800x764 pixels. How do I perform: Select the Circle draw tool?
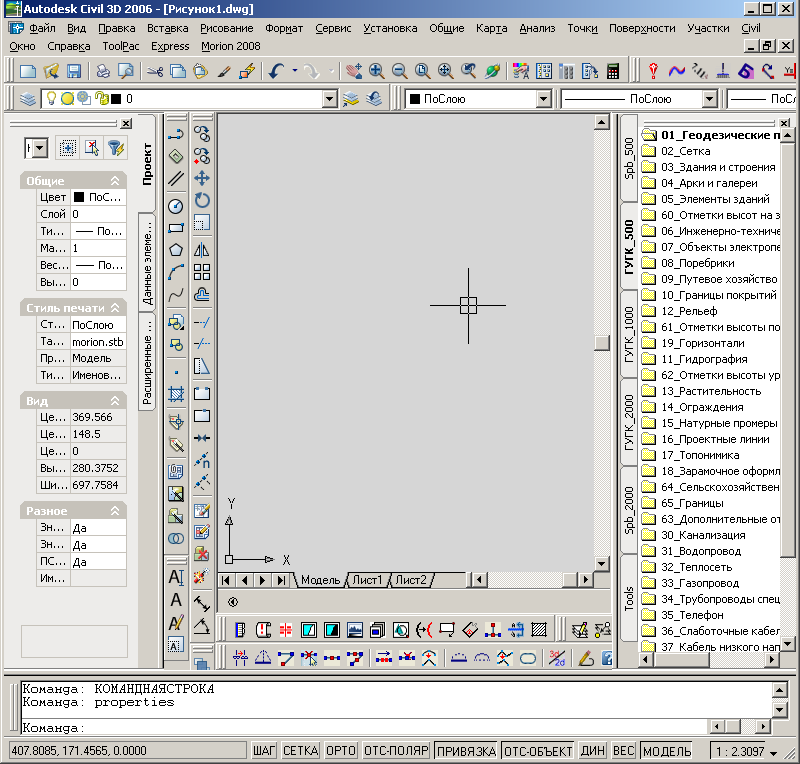point(176,206)
